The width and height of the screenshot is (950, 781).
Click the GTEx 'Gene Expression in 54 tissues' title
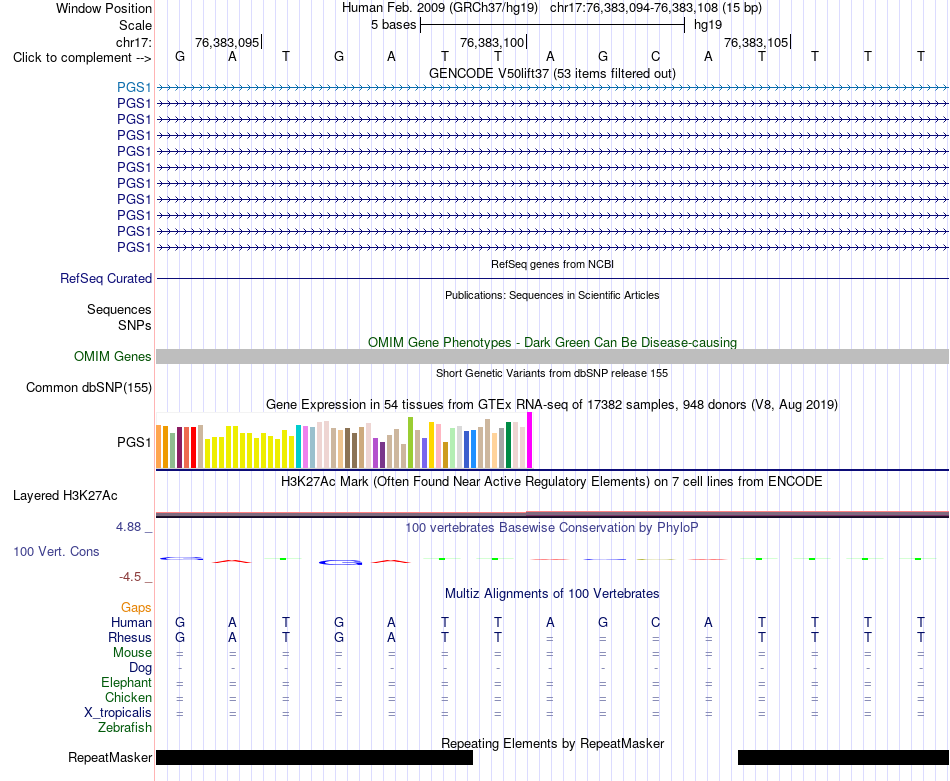tap(552, 404)
